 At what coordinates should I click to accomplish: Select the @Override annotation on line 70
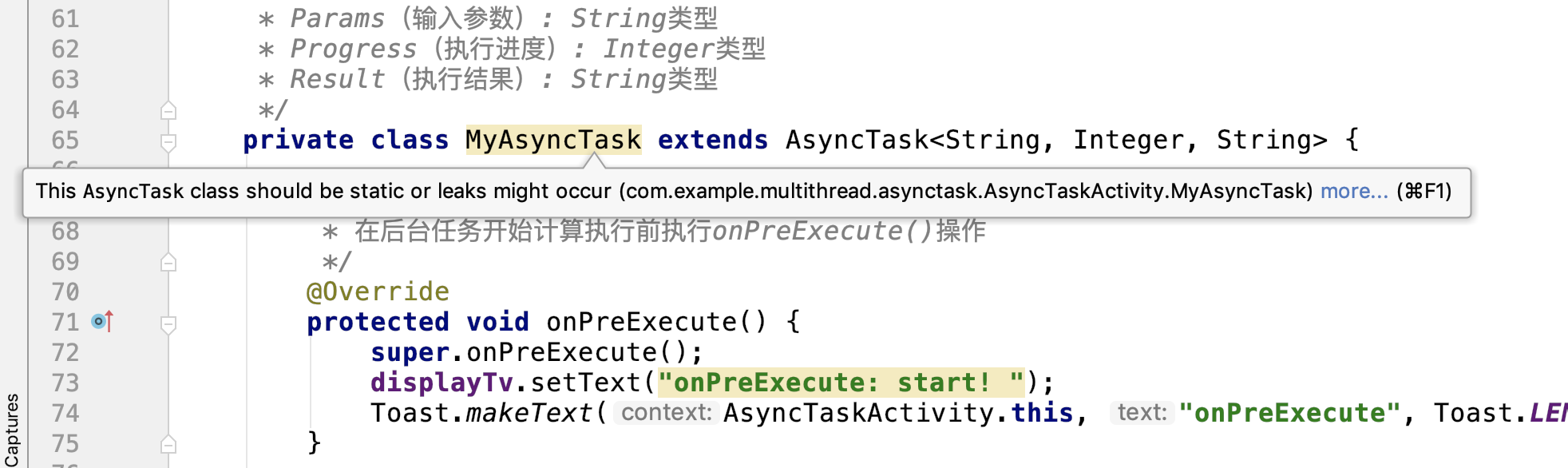378,292
